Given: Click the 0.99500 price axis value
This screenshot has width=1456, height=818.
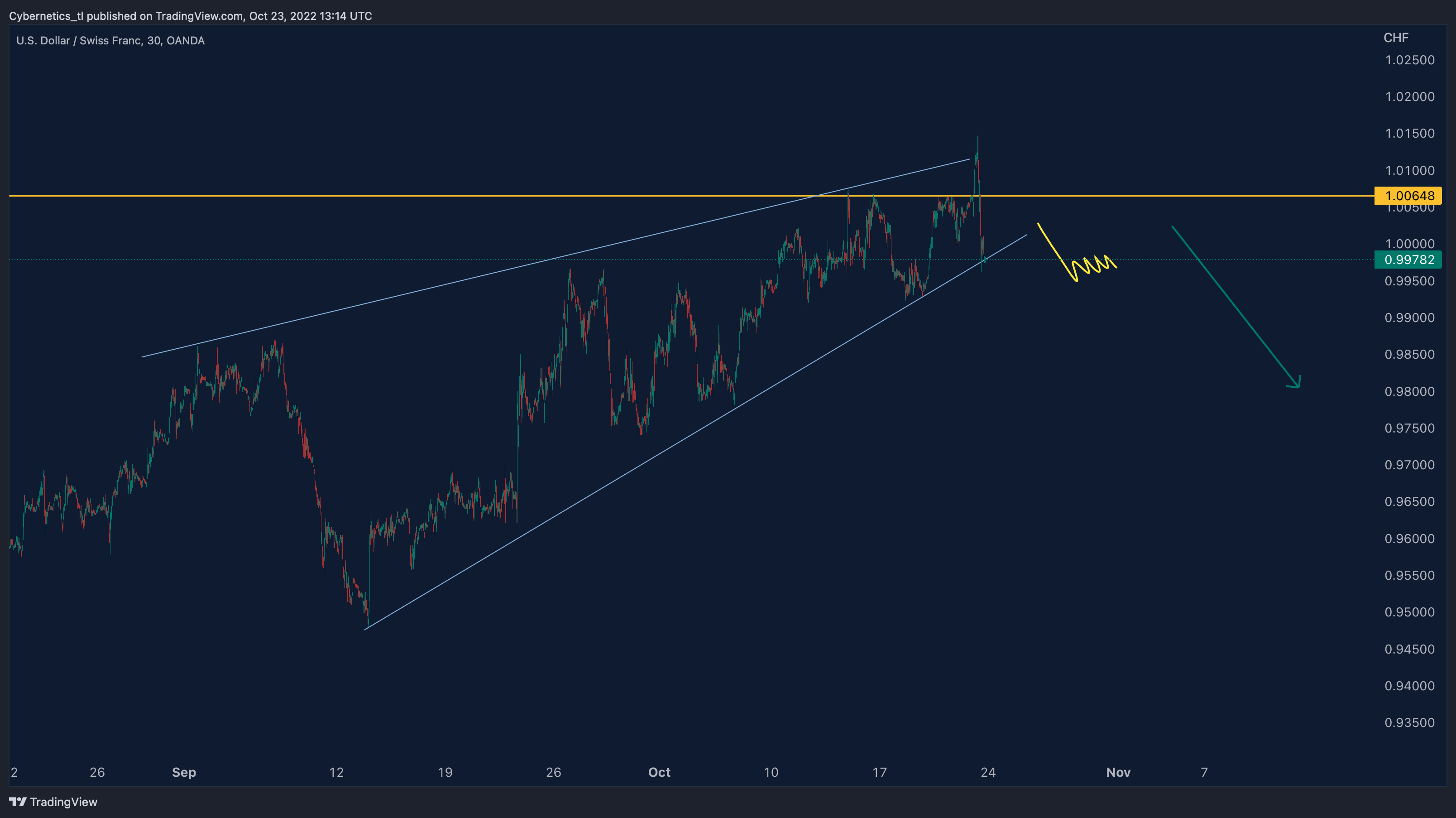Looking at the screenshot, I should [x=1409, y=281].
